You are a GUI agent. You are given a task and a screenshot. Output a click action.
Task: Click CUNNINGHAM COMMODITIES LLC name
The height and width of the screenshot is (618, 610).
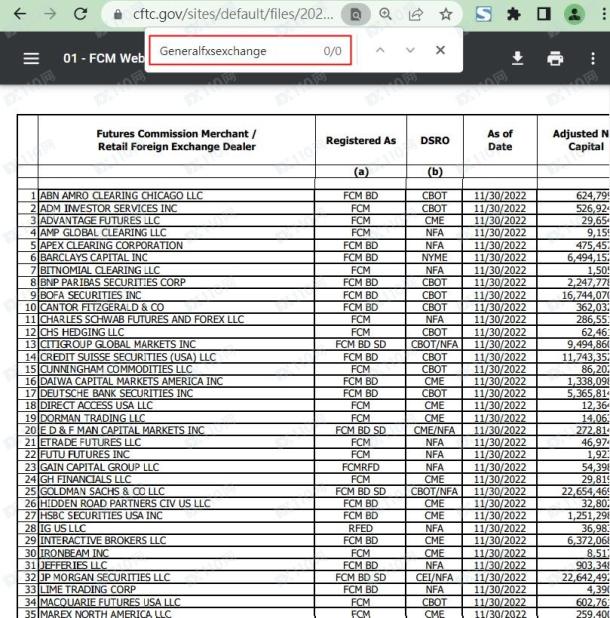click(116, 369)
